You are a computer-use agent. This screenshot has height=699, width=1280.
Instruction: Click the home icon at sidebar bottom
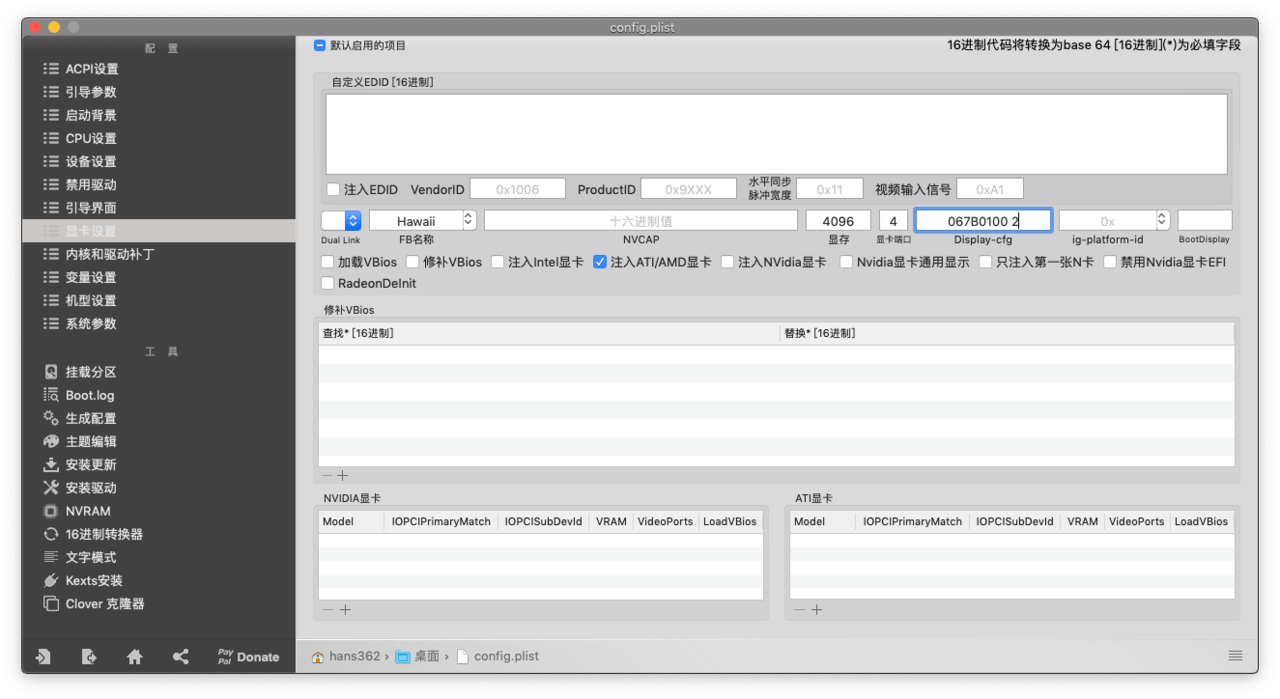[x=135, y=657]
